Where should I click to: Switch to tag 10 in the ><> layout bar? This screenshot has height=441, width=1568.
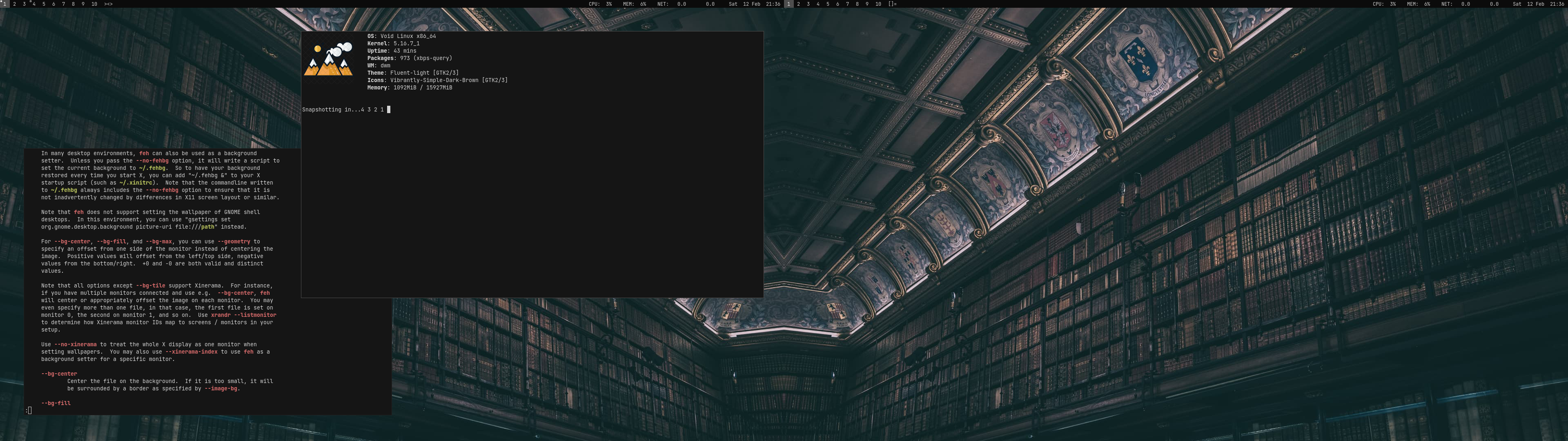pyautogui.click(x=94, y=4)
